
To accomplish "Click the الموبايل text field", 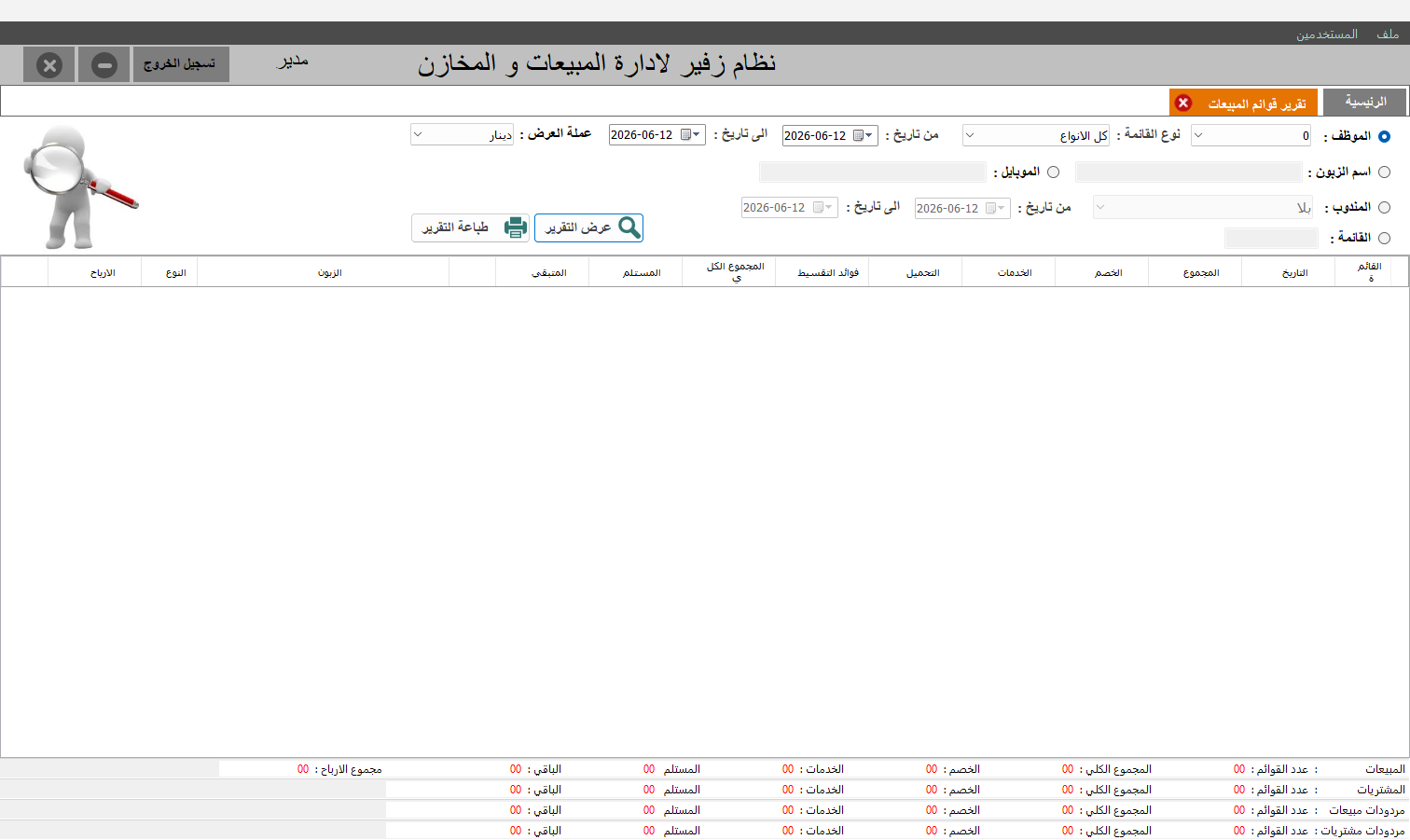I will 872,172.
